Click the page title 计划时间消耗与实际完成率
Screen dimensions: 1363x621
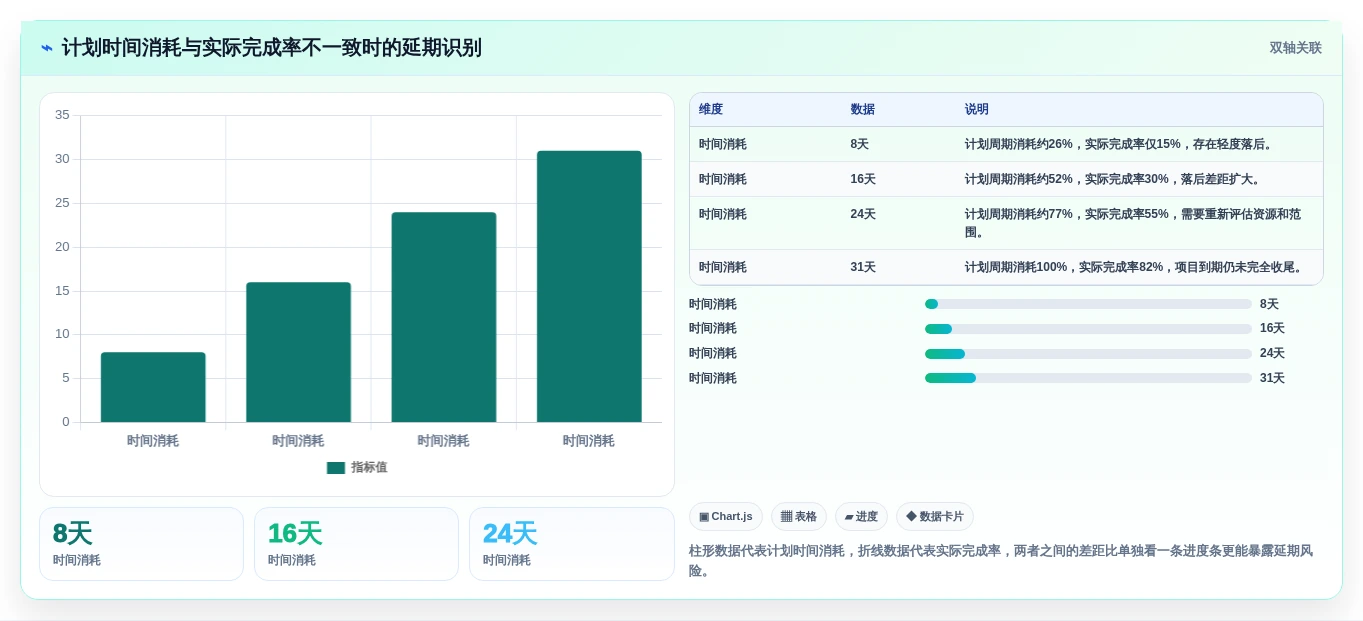pyautogui.click(x=271, y=48)
